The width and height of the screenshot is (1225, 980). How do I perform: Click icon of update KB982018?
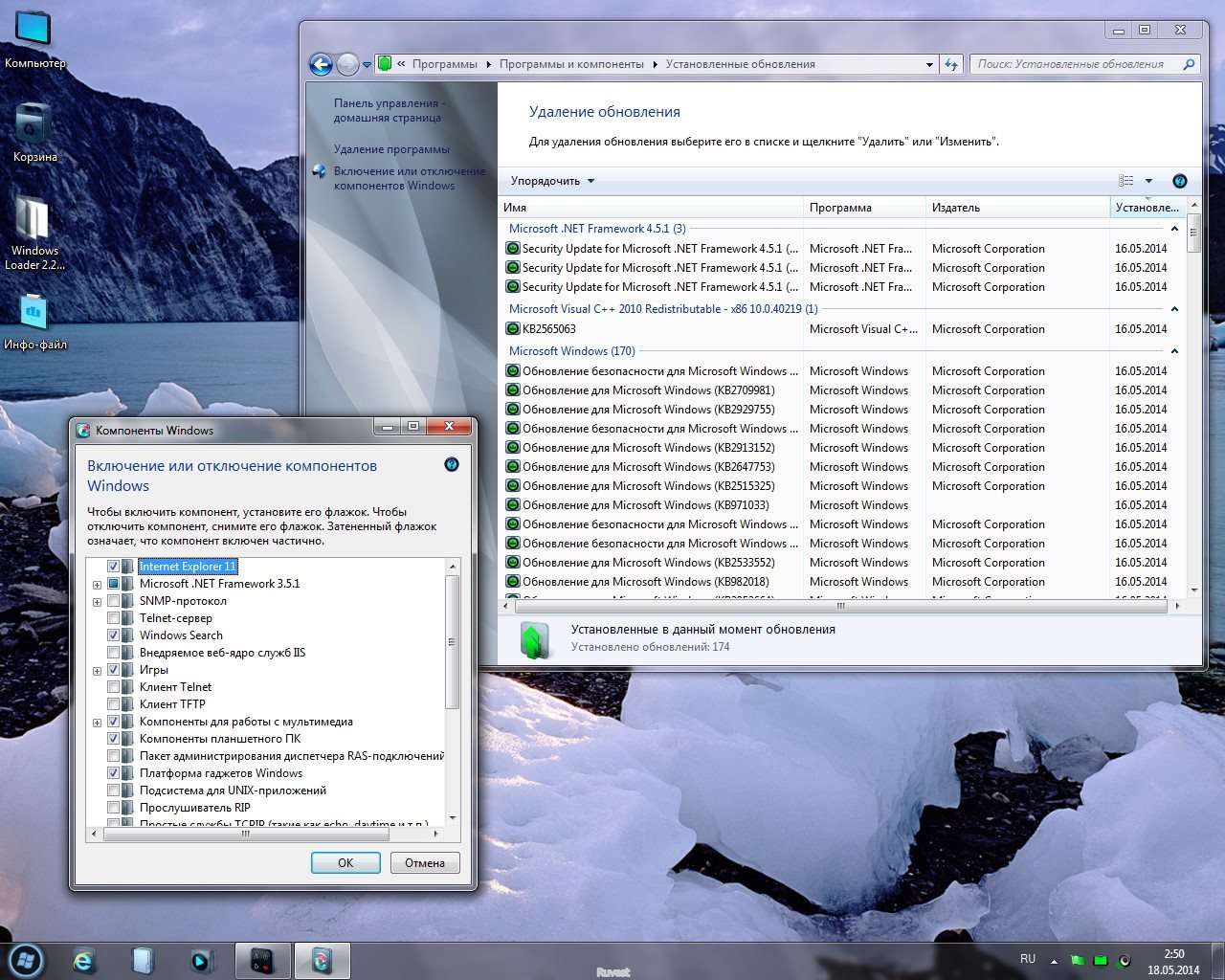[x=513, y=582]
